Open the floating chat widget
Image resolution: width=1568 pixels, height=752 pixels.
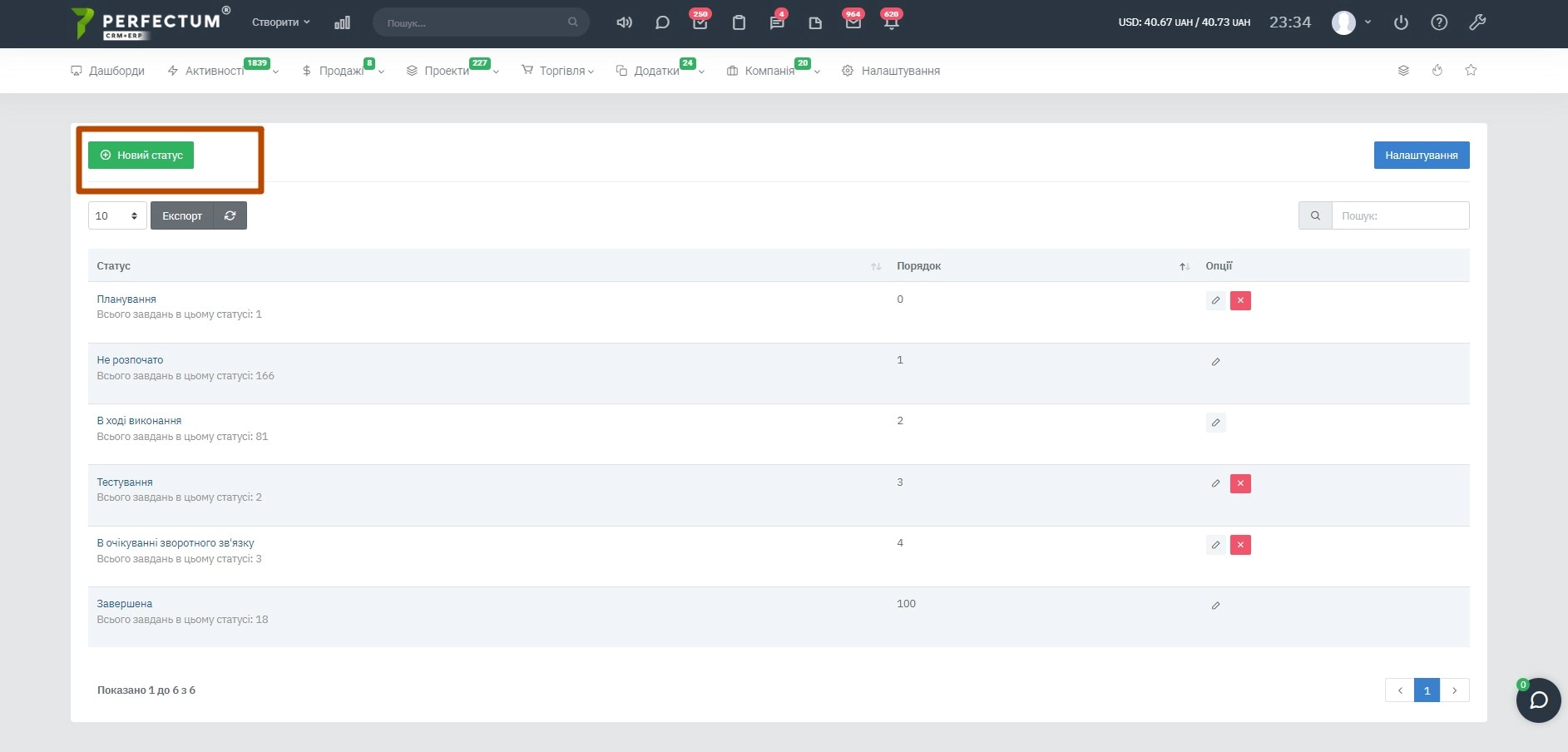[1539, 700]
